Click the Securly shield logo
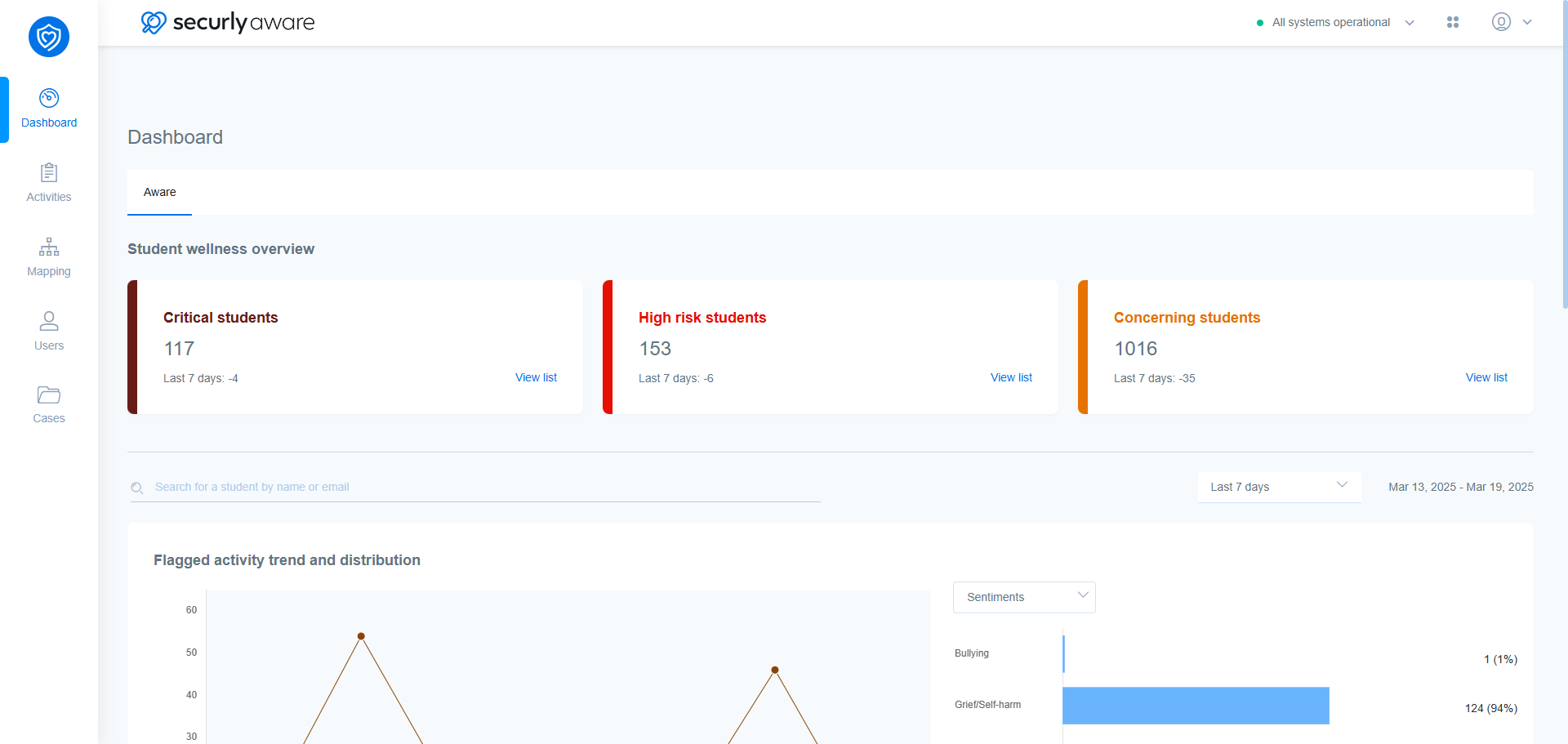The height and width of the screenshot is (744, 1568). (x=49, y=37)
